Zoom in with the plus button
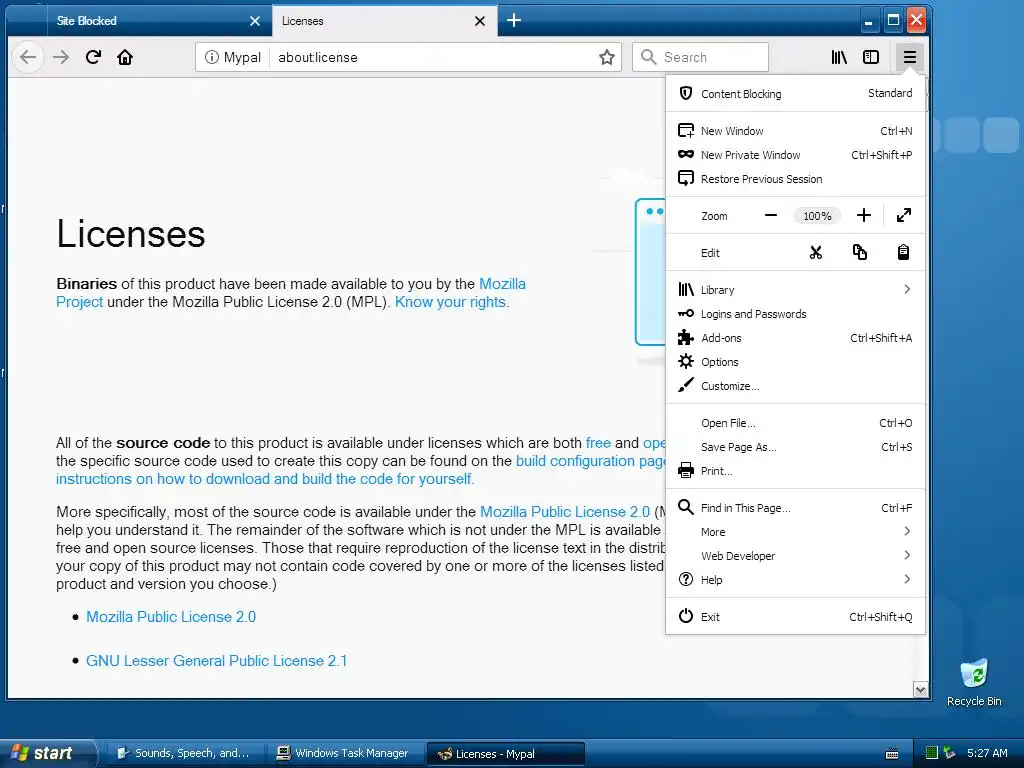1024x768 pixels. click(863, 216)
